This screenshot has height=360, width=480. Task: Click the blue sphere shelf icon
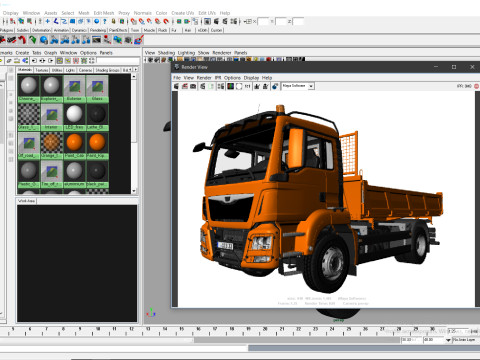click(x=43, y=40)
